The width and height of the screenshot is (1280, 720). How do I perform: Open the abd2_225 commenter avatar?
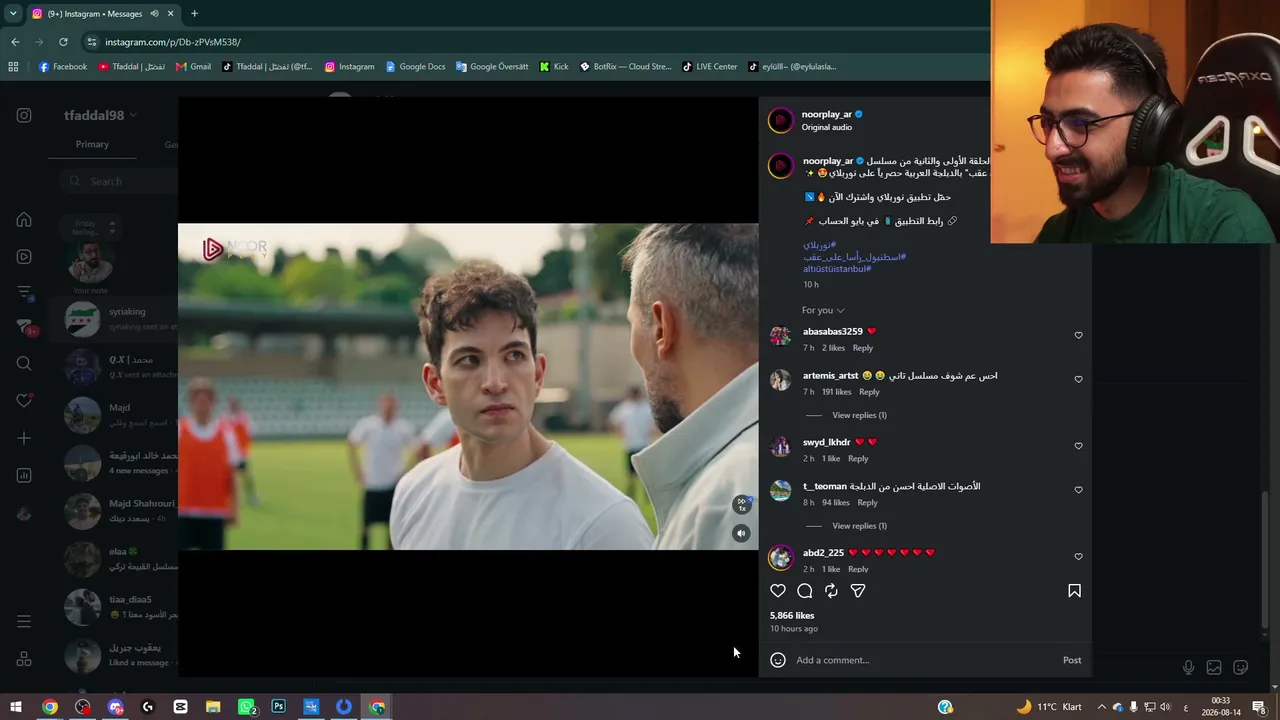pos(780,557)
